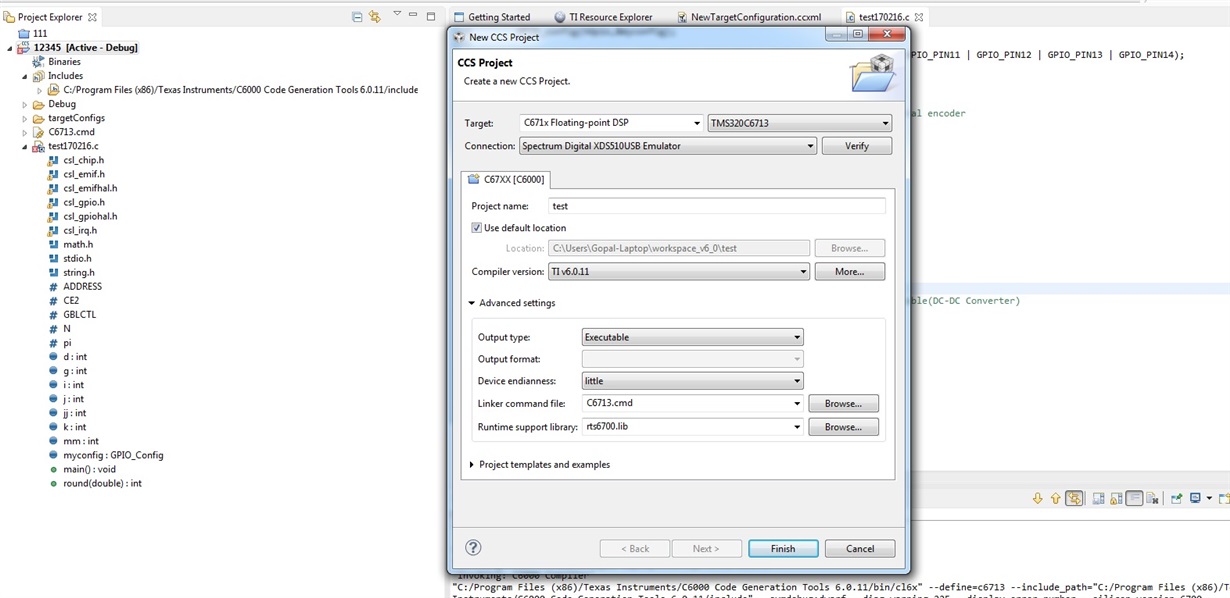
Task: Select the csl_irq.h header entry
Action: tap(80, 230)
